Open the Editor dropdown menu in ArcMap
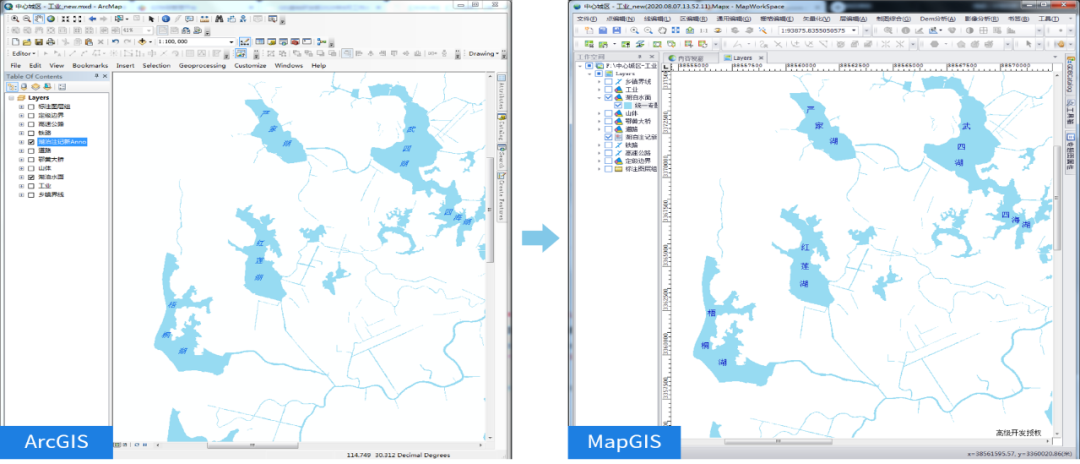Viewport: 1080px width, 464px height. [23, 54]
